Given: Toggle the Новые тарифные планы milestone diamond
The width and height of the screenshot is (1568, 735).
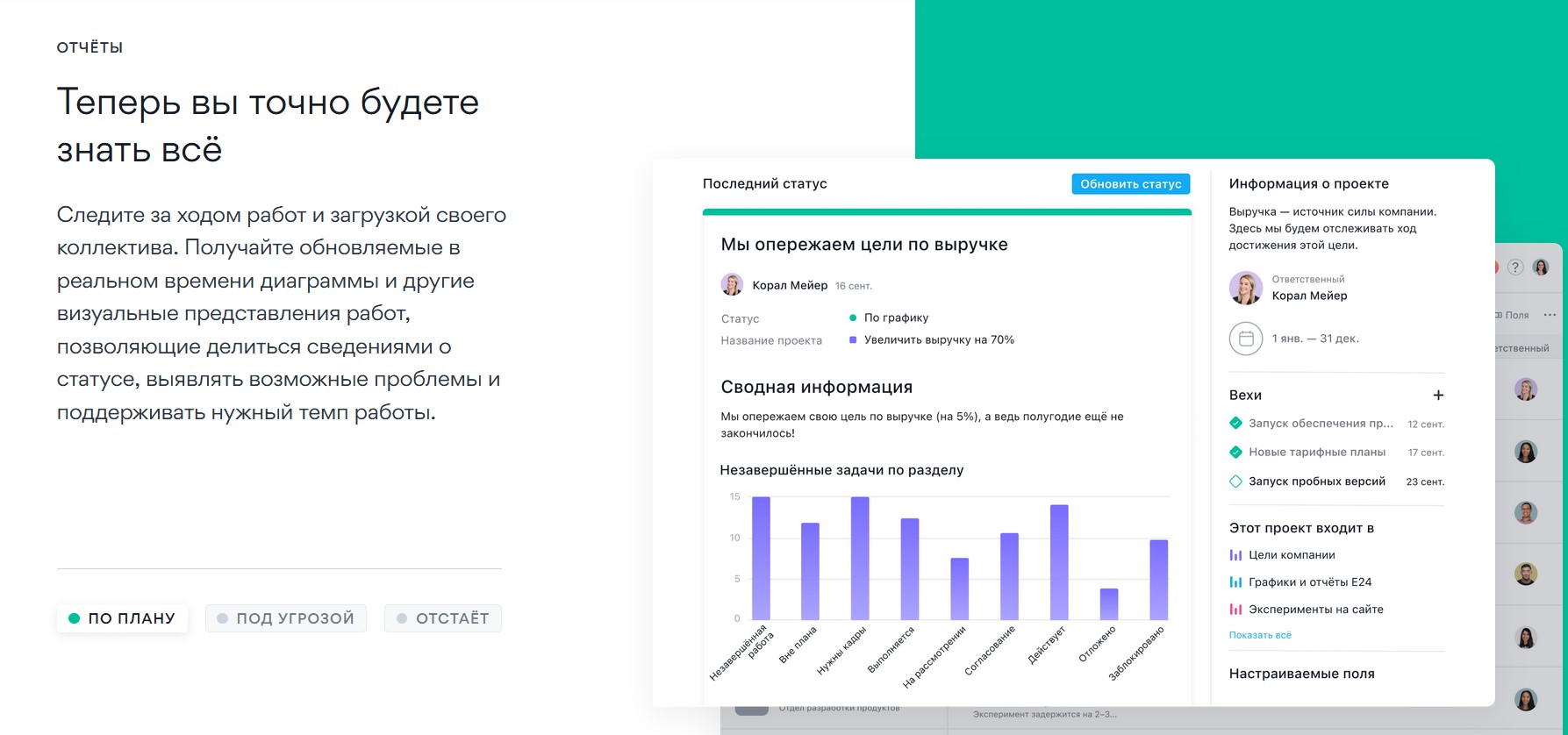Looking at the screenshot, I should 1235,453.
